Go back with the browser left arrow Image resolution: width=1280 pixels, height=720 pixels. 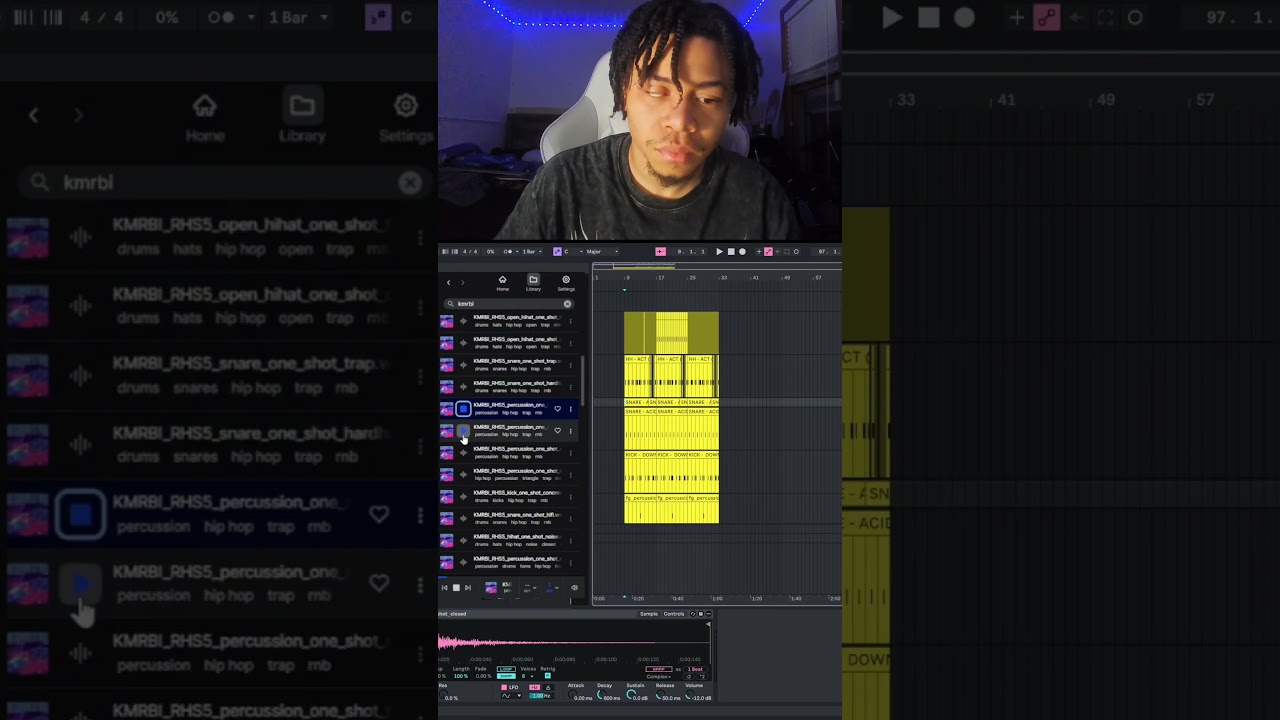pos(448,282)
